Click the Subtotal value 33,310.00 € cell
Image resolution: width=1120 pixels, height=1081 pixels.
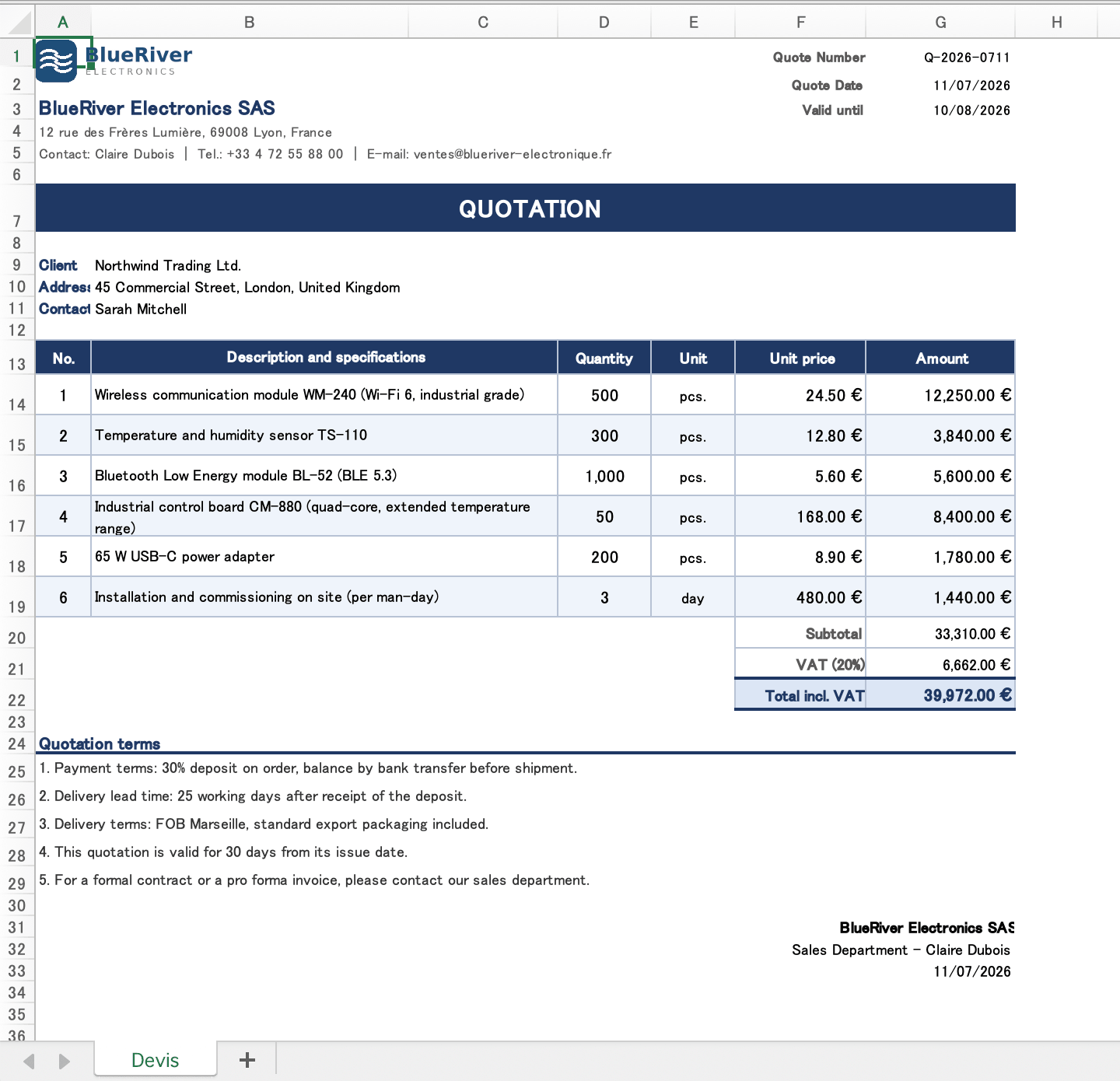pyautogui.click(x=940, y=633)
